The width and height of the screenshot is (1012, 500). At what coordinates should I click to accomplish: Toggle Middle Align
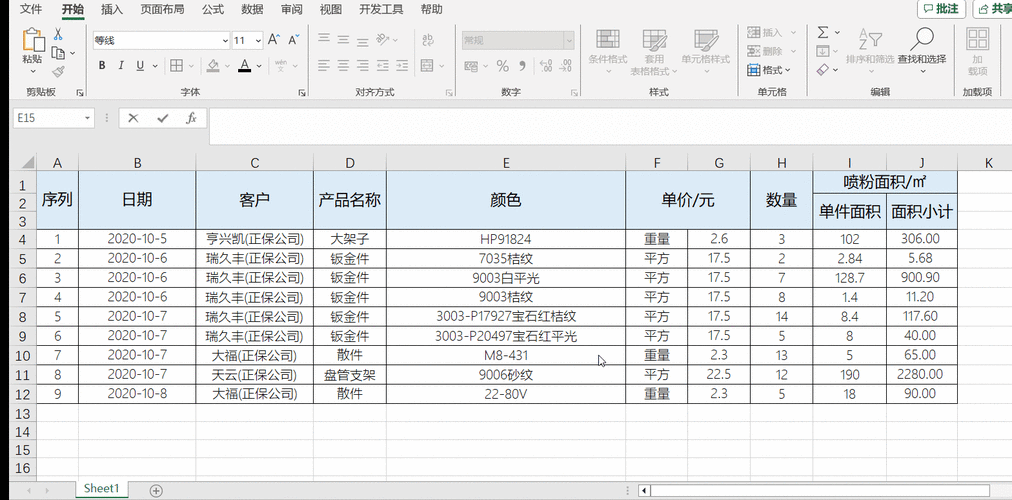[343, 39]
